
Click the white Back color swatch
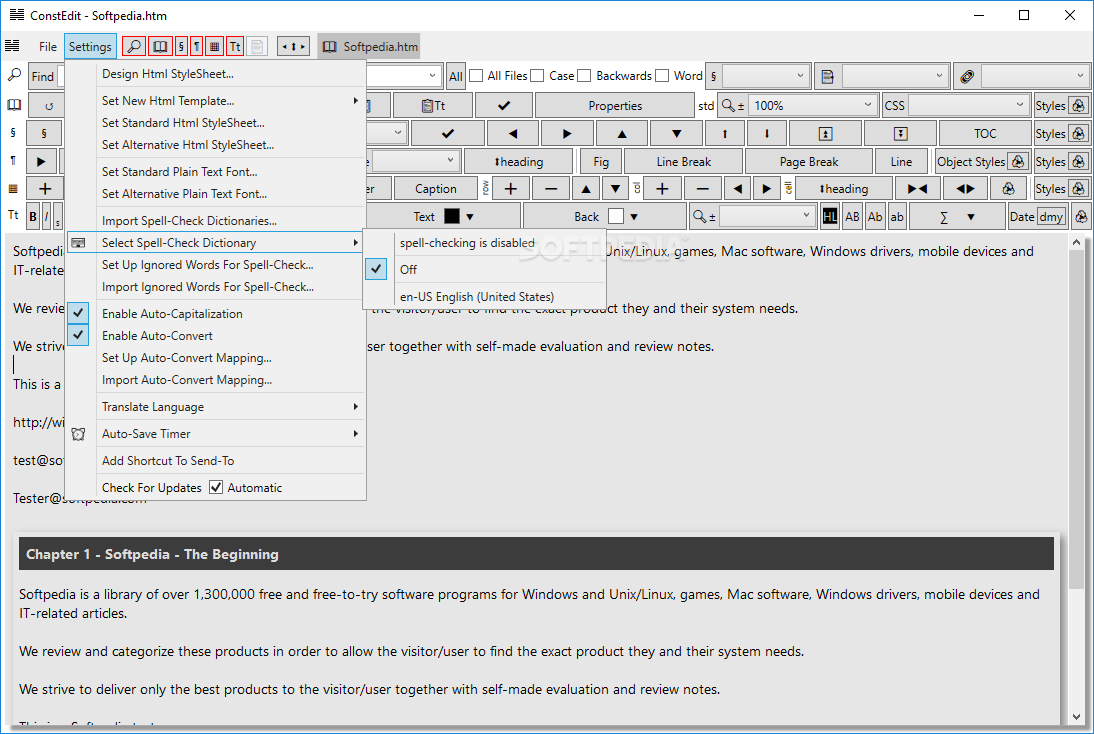click(615, 217)
